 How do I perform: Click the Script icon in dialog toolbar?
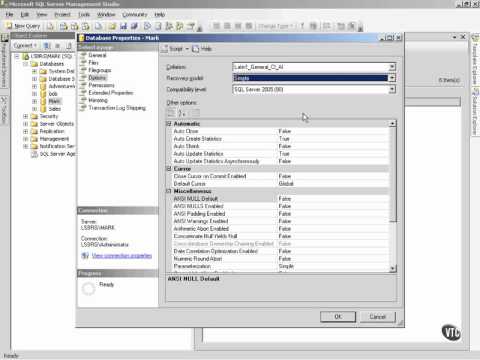coord(164,49)
